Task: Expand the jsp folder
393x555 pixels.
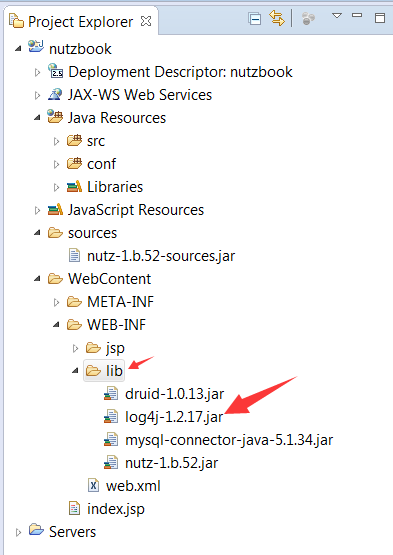Action: [x=75, y=348]
